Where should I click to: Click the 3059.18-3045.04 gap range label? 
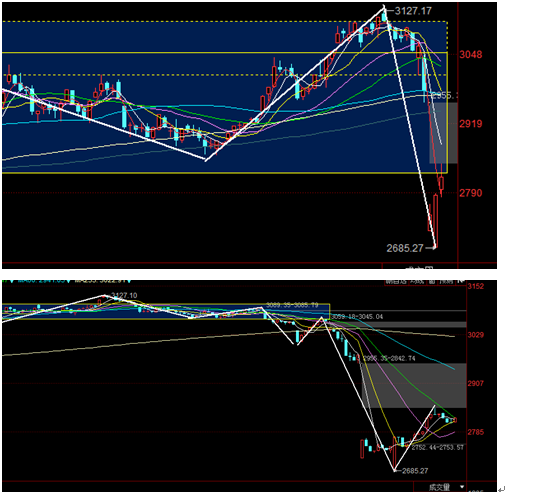tap(357, 317)
